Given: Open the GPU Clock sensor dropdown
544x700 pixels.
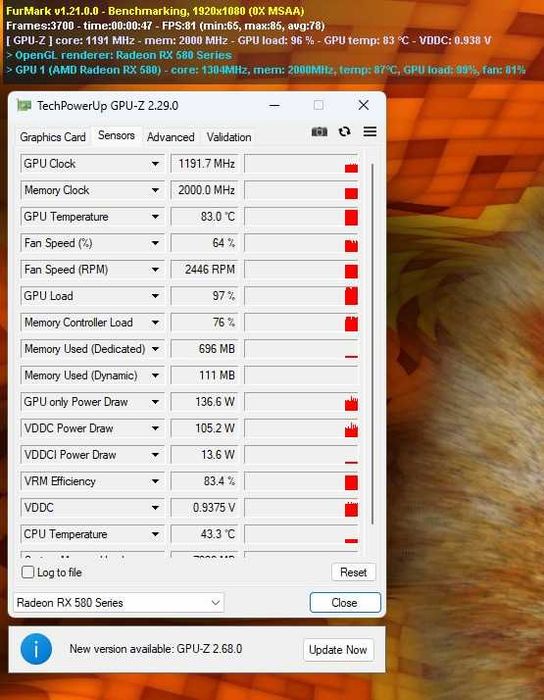Looking at the screenshot, I should [x=155, y=164].
